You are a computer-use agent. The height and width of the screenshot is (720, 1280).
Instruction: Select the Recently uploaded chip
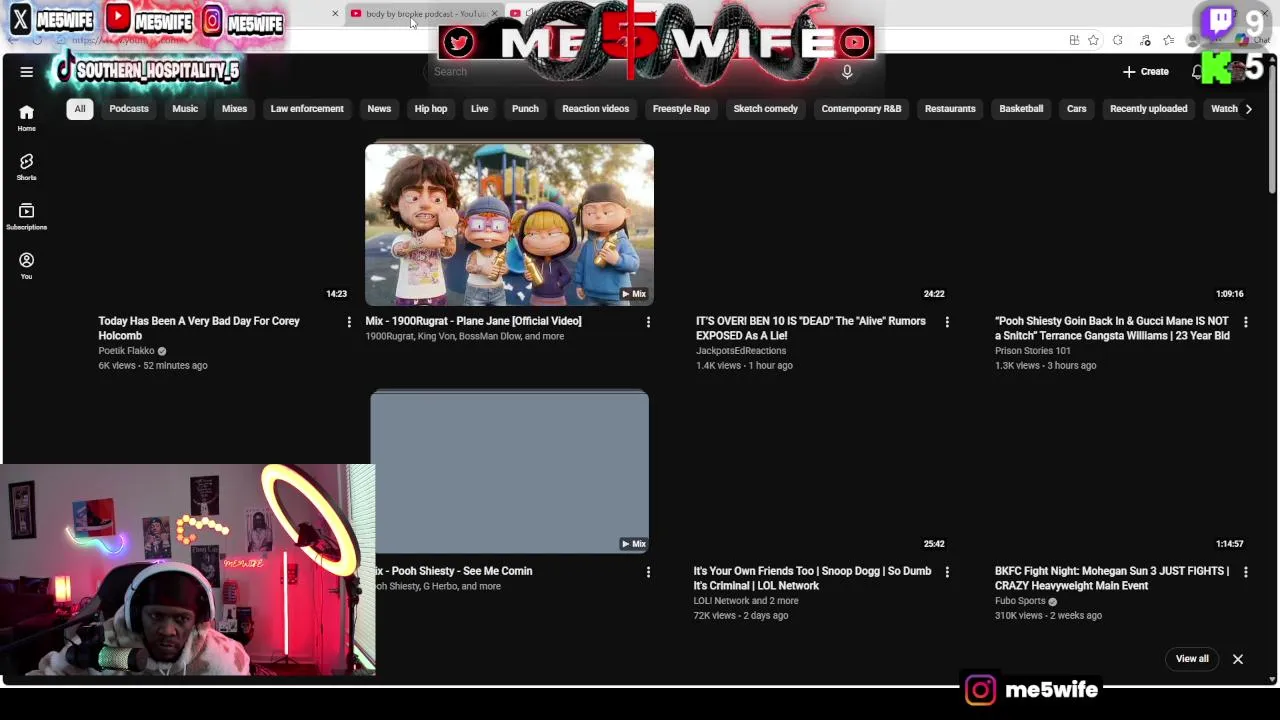point(1149,109)
